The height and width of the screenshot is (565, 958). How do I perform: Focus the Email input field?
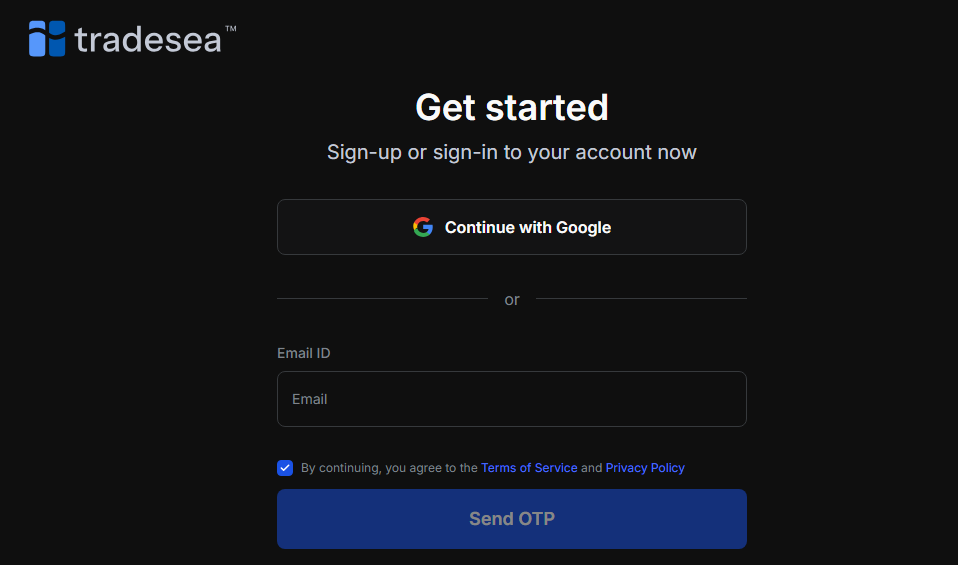point(511,399)
